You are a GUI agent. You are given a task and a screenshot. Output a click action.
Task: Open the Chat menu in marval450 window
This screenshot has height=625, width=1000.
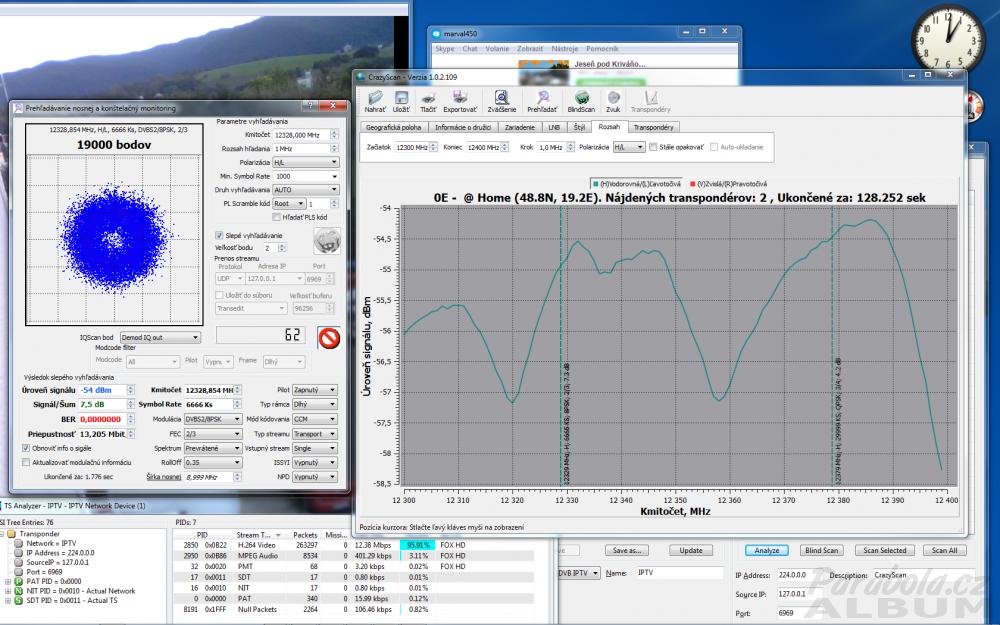(x=470, y=49)
